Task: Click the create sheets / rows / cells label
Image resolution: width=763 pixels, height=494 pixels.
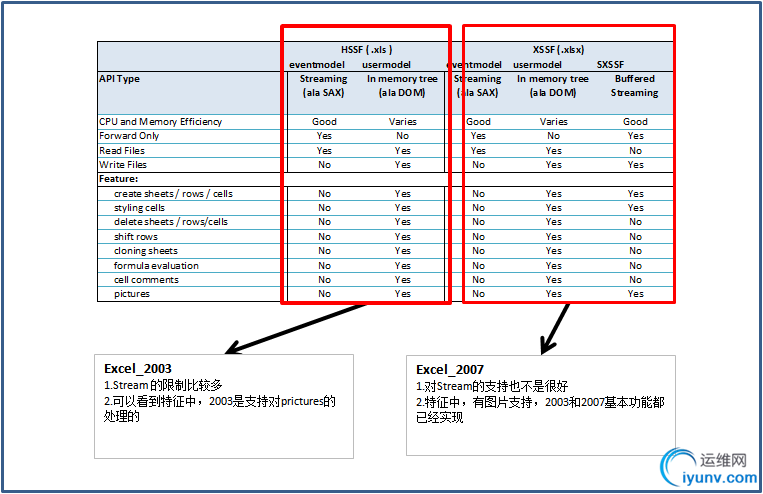Action: click(x=173, y=194)
